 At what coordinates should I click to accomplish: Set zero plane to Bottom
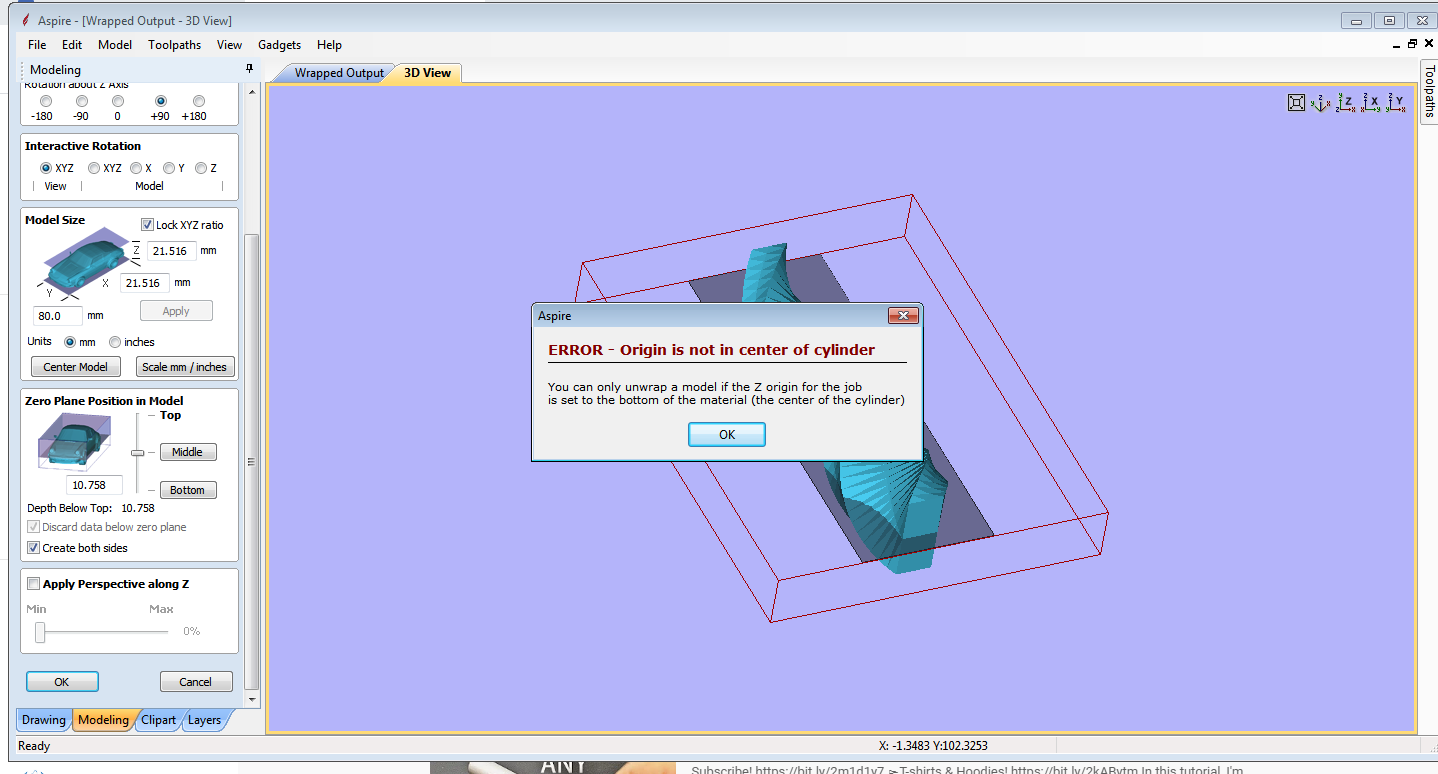(187, 490)
